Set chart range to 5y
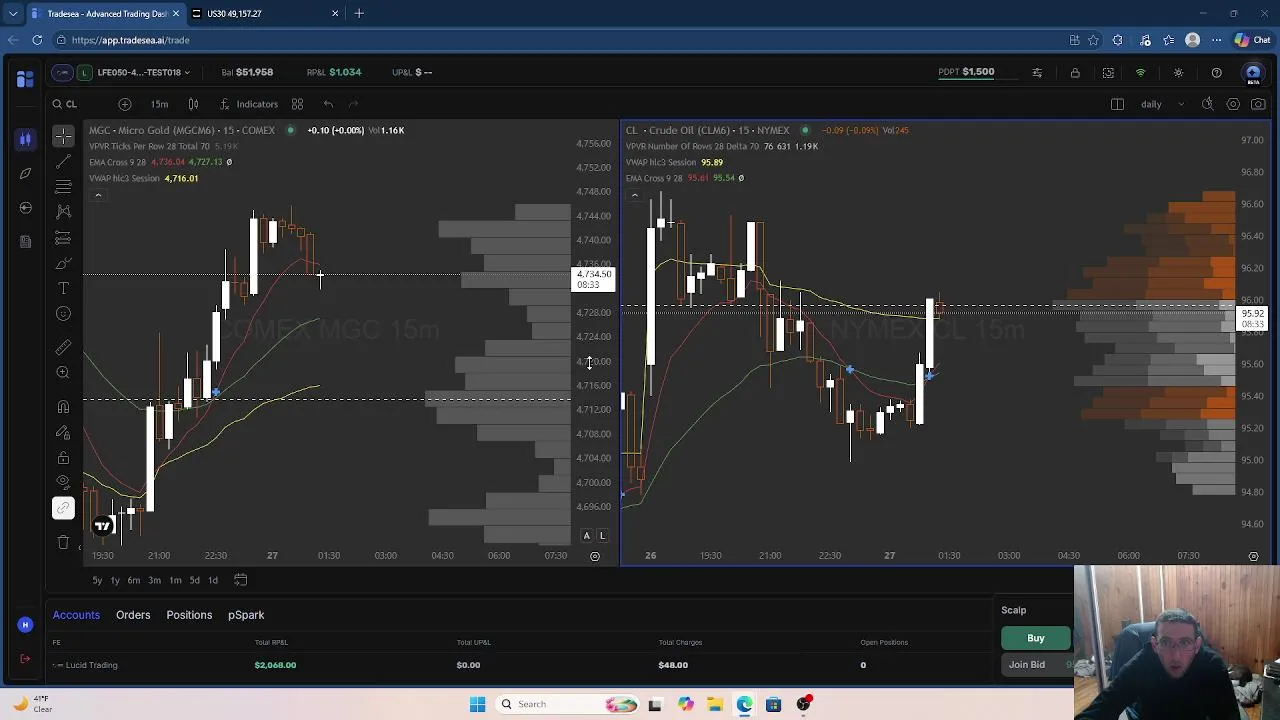The width and height of the screenshot is (1280, 720). coord(97,580)
